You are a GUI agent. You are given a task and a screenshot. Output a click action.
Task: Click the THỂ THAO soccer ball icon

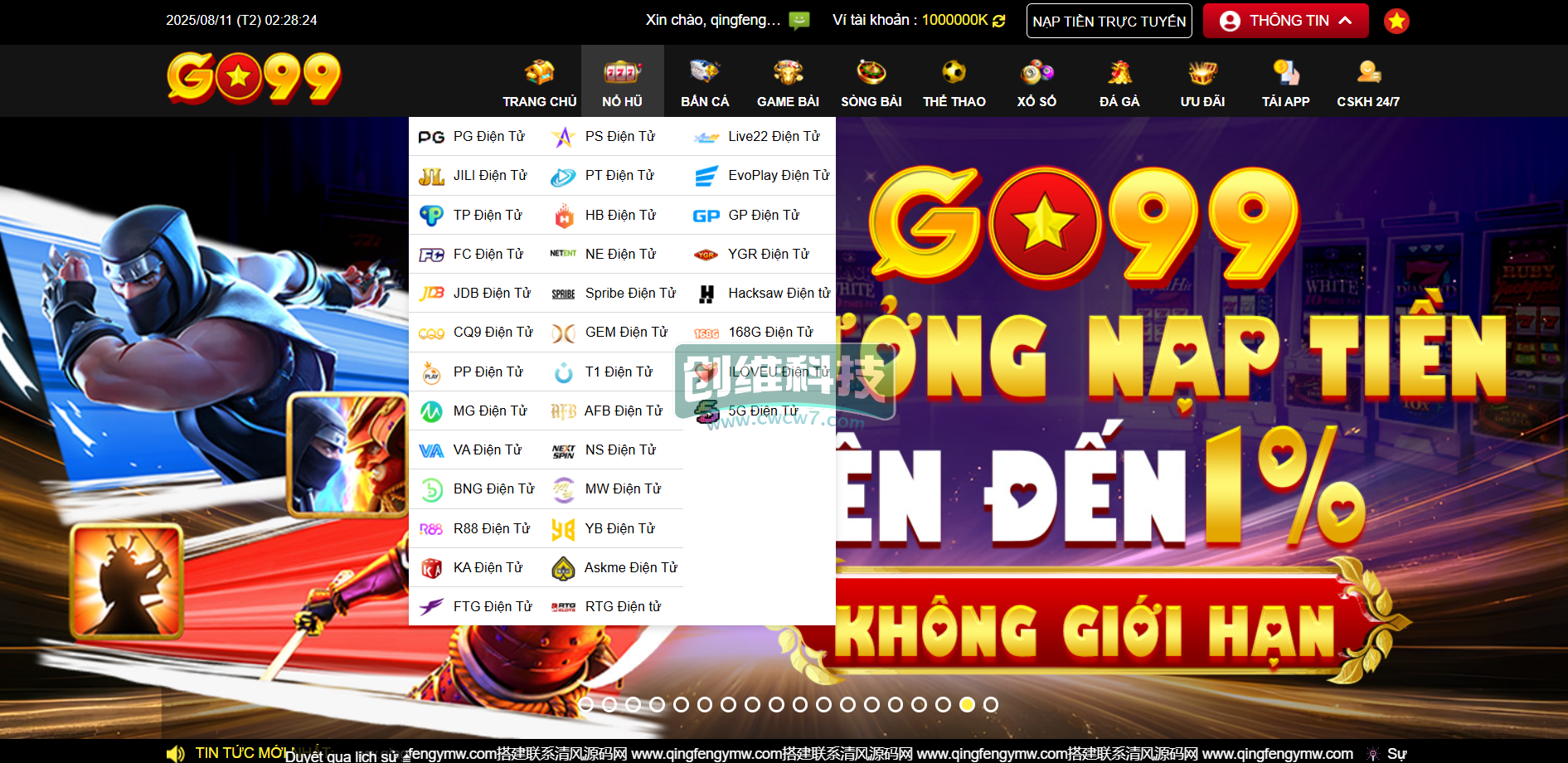tap(954, 72)
